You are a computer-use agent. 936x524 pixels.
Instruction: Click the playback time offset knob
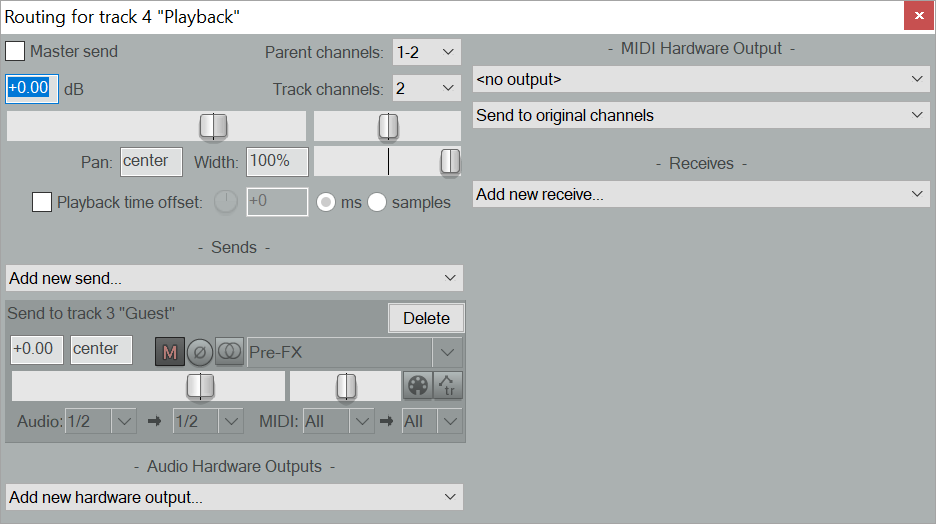226,202
